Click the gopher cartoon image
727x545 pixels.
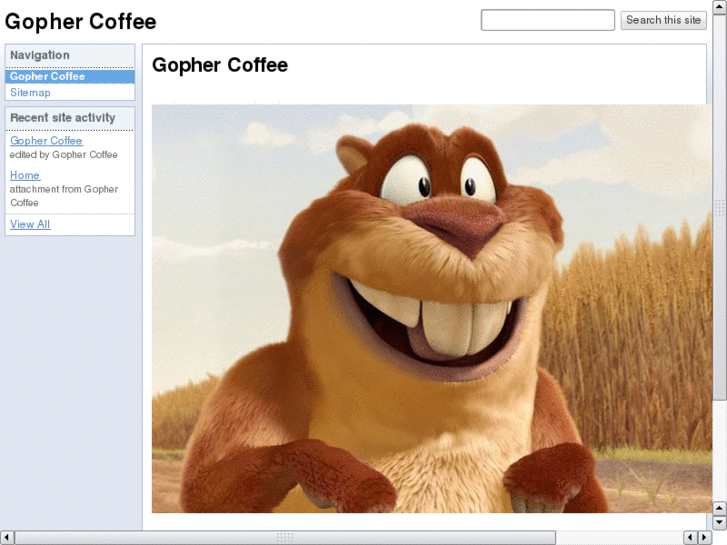(432, 308)
